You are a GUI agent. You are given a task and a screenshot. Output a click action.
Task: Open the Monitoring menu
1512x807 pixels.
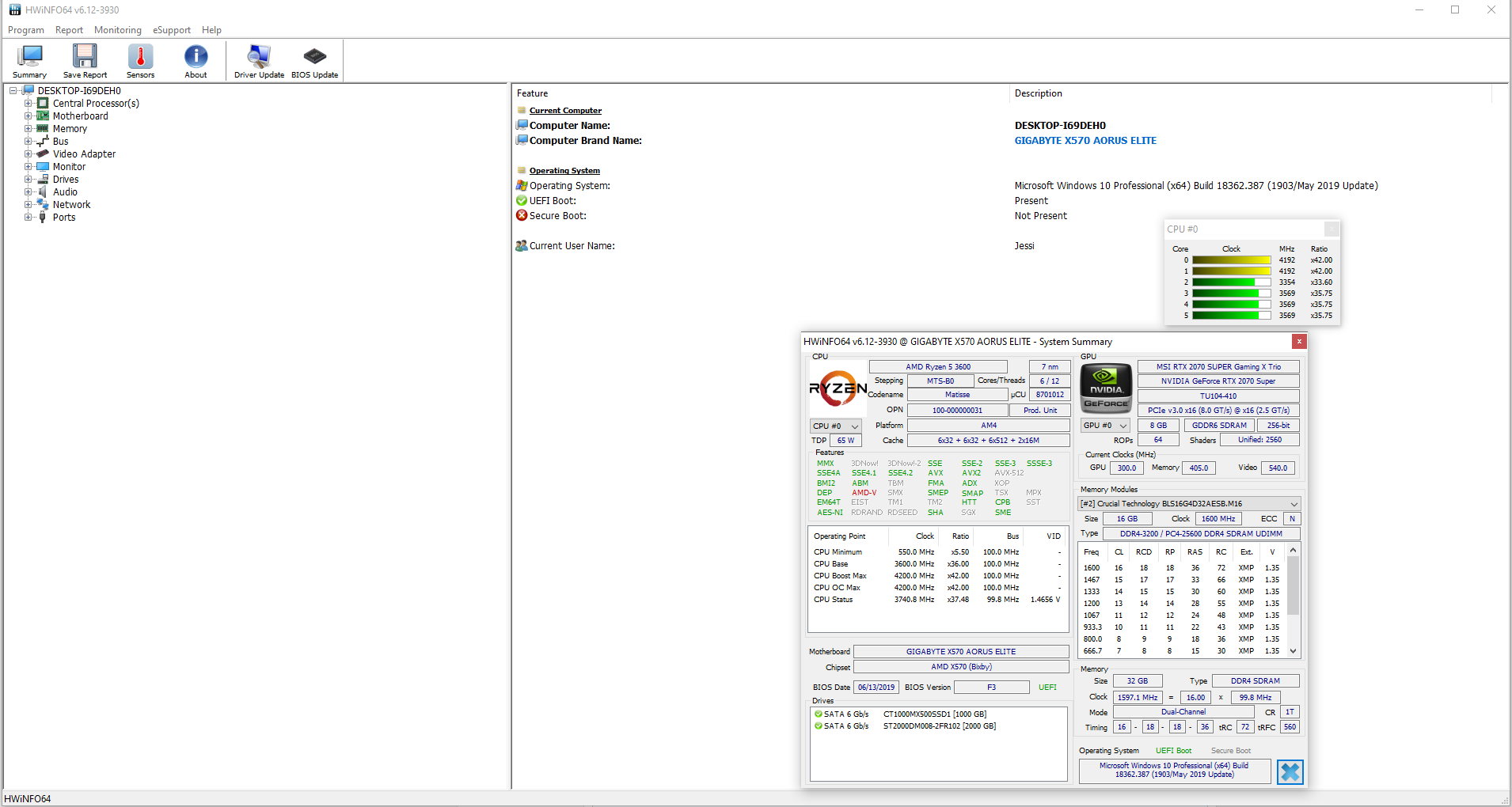[118, 30]
